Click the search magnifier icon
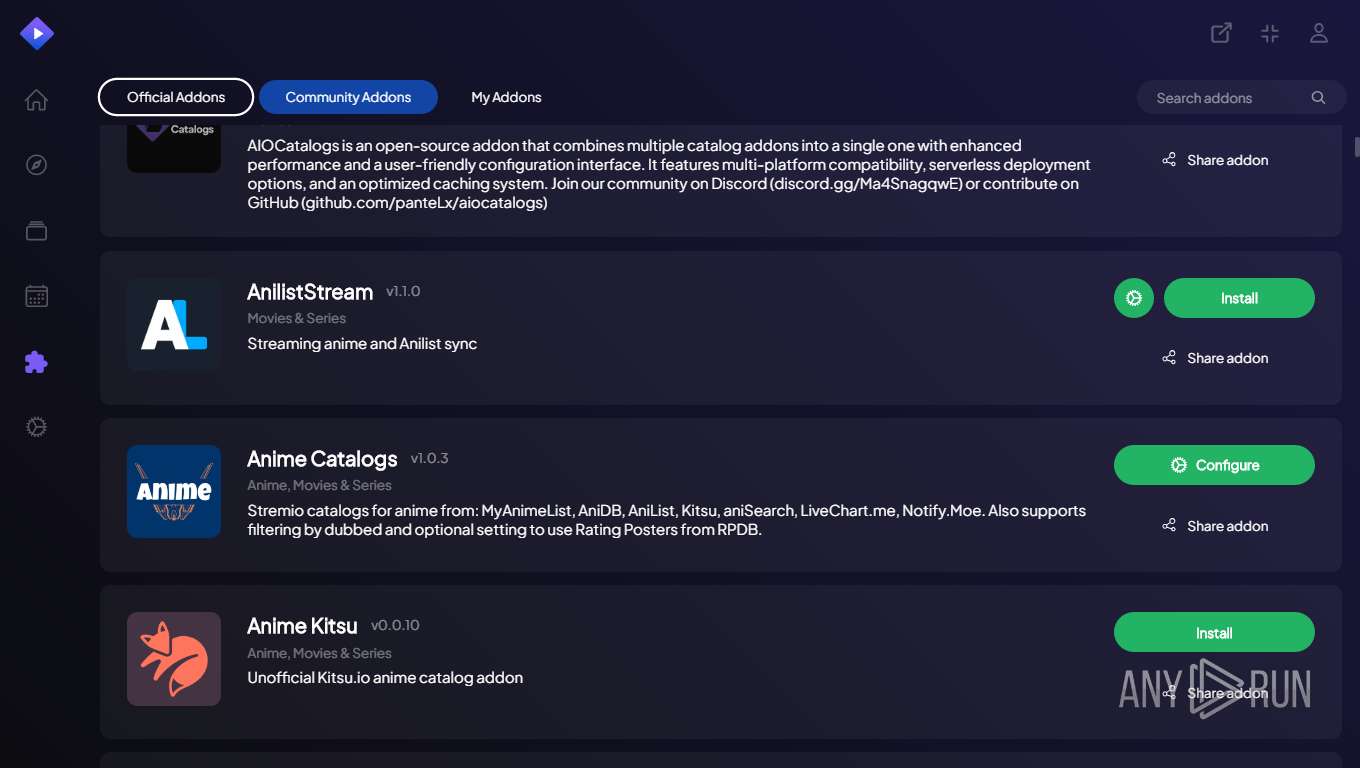Image resolution: width=1360 pixels, height=768 pixels. [1318, 98]
